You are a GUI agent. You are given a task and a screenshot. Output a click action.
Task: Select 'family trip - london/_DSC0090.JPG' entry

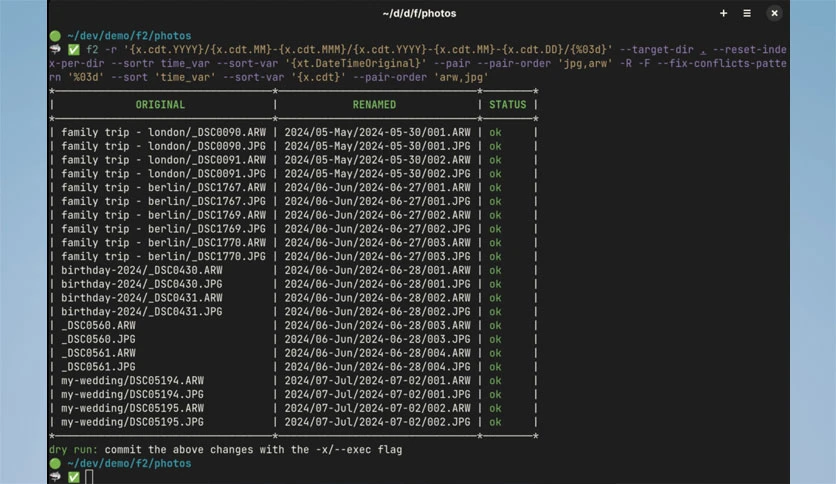pos(163,146)
